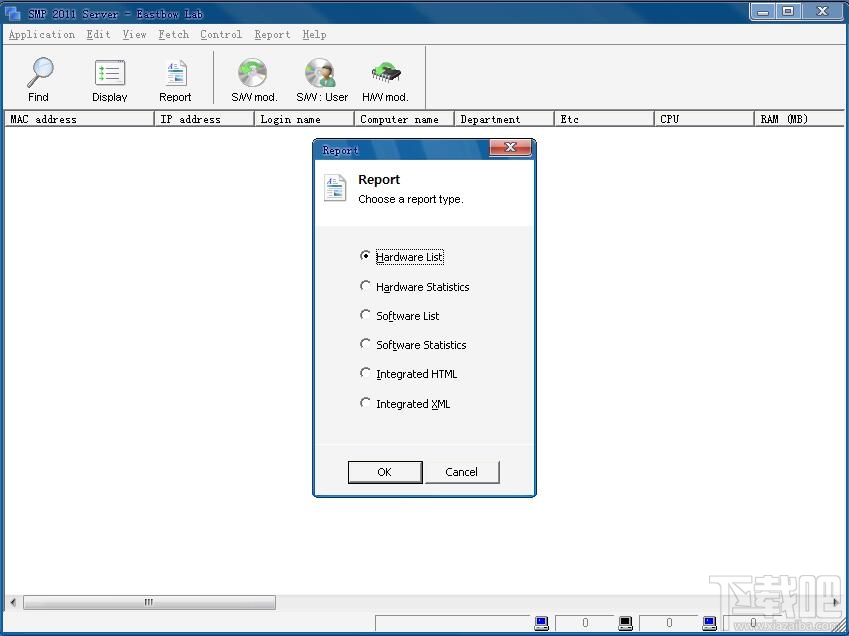
Task: Open the Fetch menu
Action: point(173,34)
